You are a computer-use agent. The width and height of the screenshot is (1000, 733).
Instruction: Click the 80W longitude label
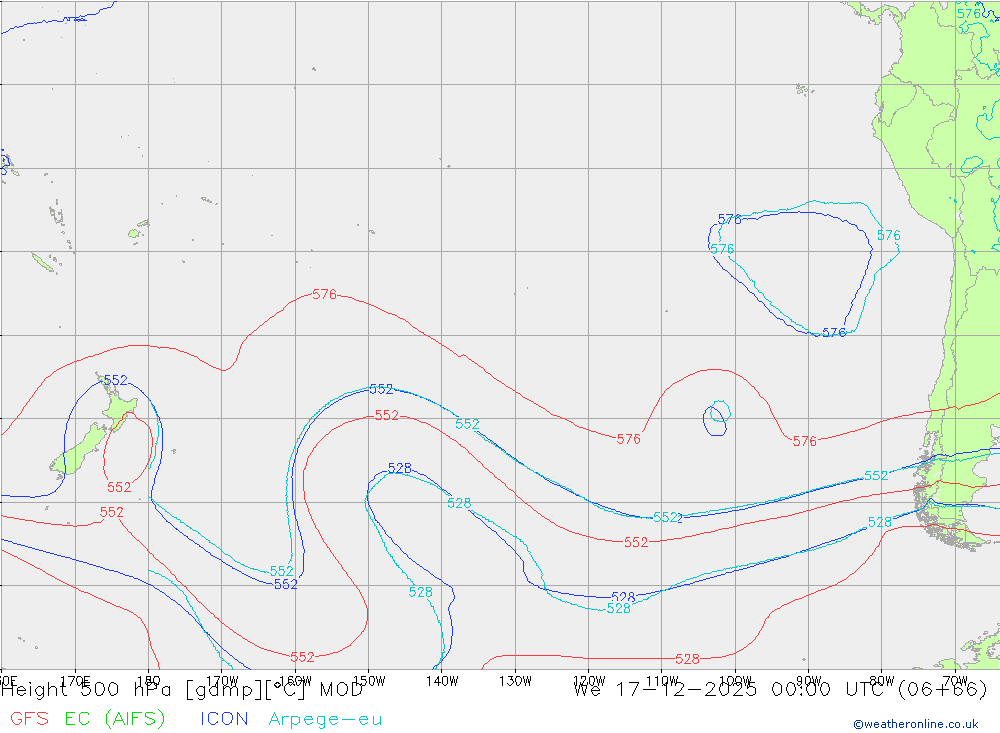pyautogui.click(x=882, y=681)
